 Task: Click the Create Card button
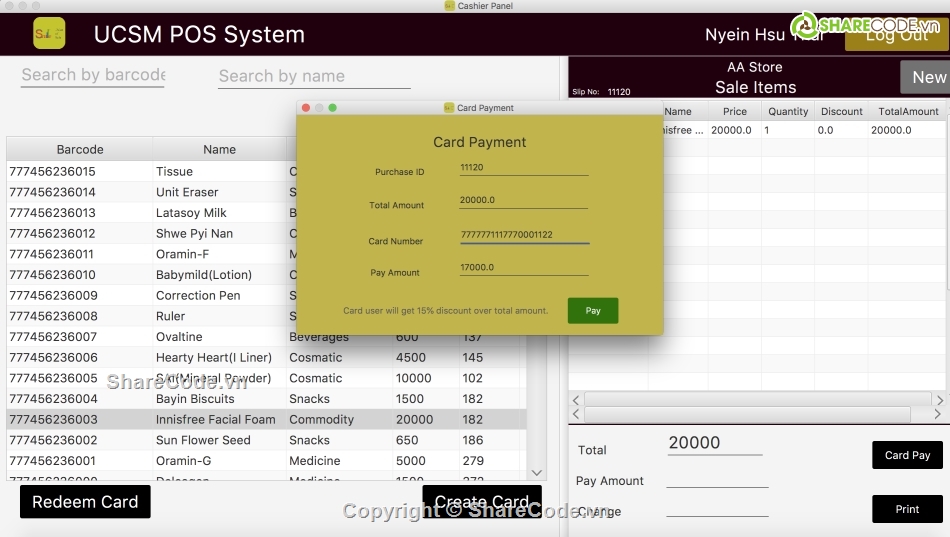click(482, 502)
